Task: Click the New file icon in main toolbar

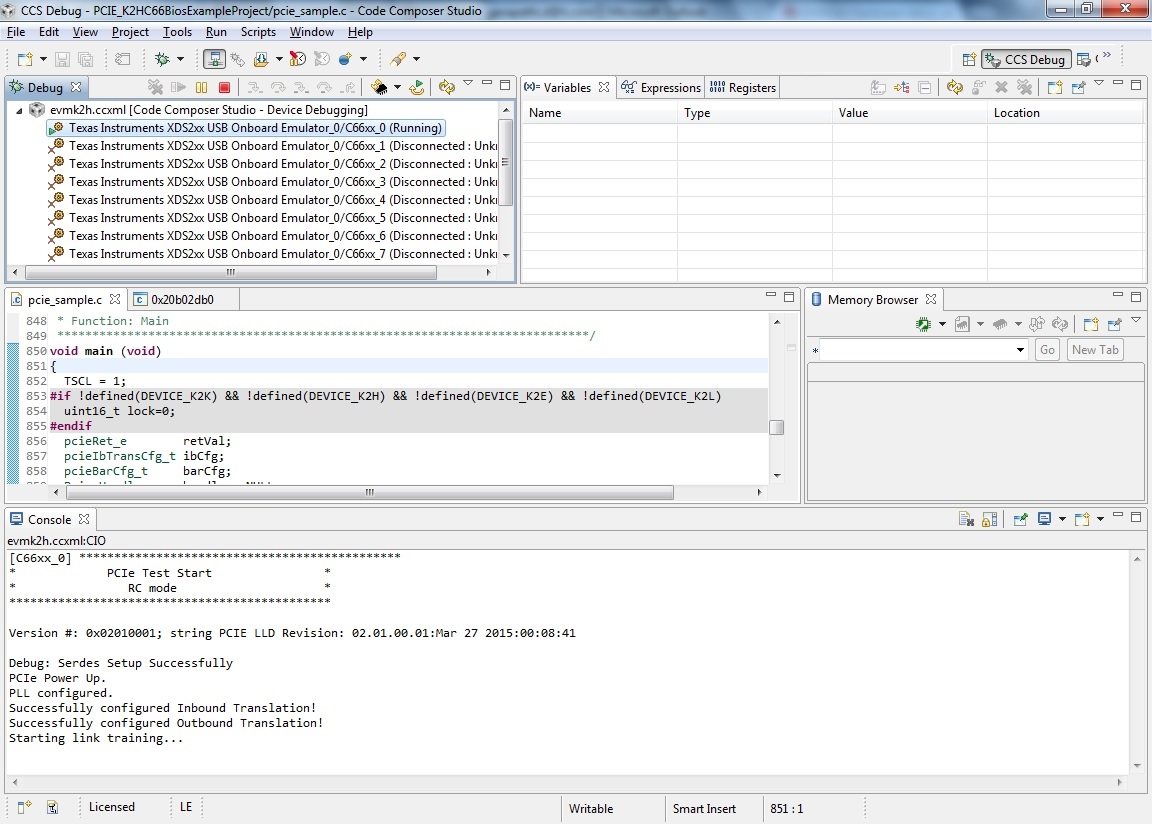Action: point(25,59)
